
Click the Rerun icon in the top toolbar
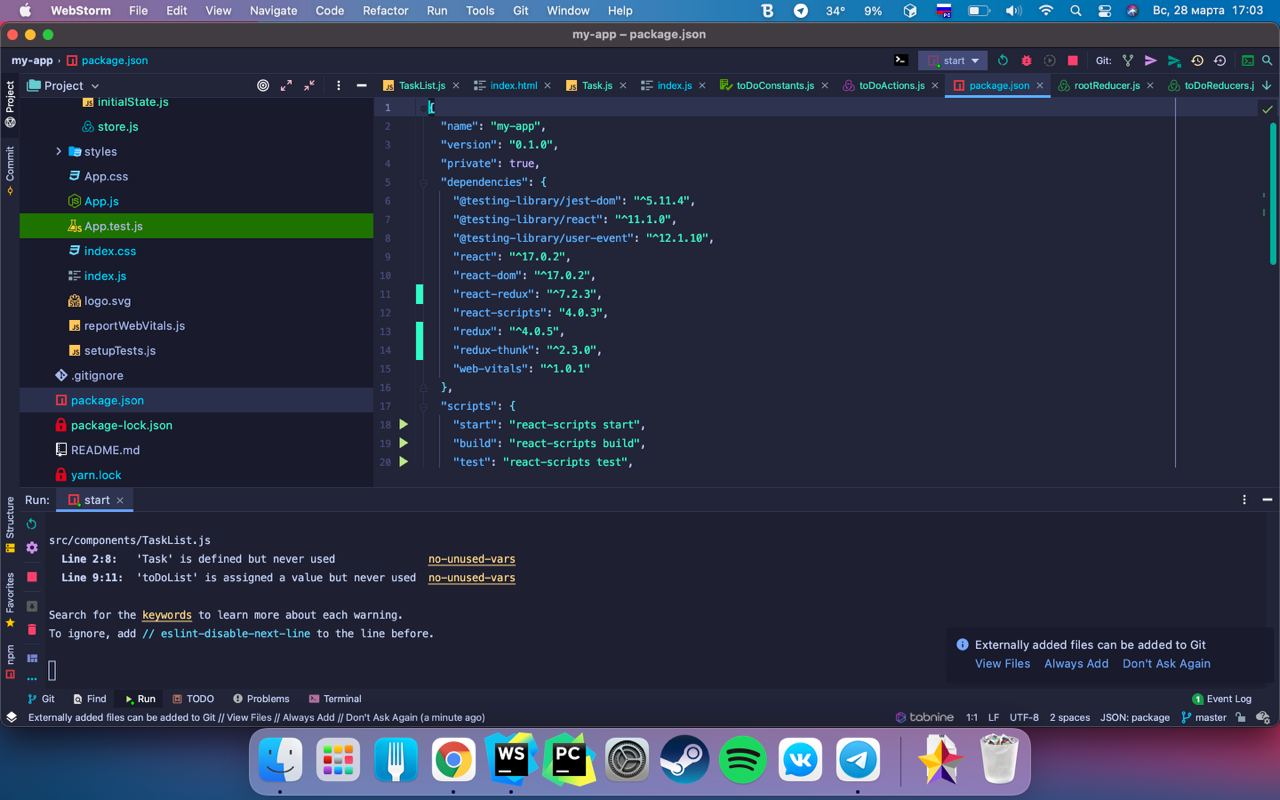pos(1002,60)
